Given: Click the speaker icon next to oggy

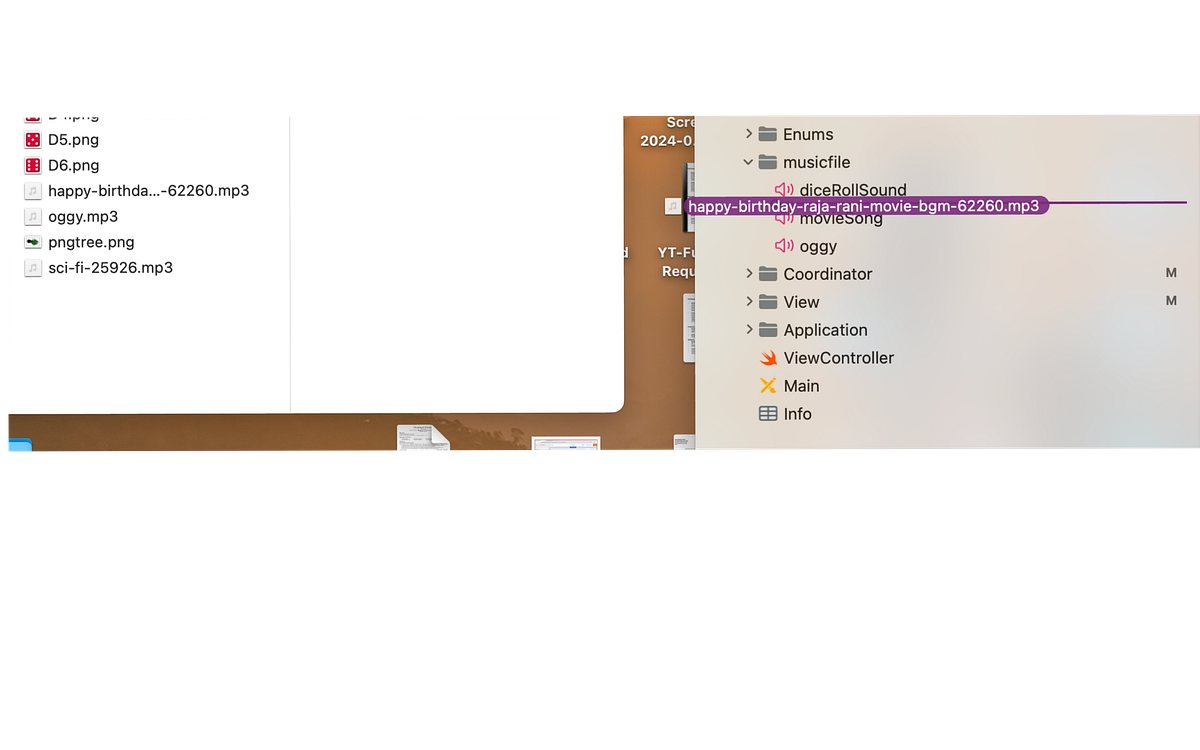Looking at the screenshot, I should point(782,246).
